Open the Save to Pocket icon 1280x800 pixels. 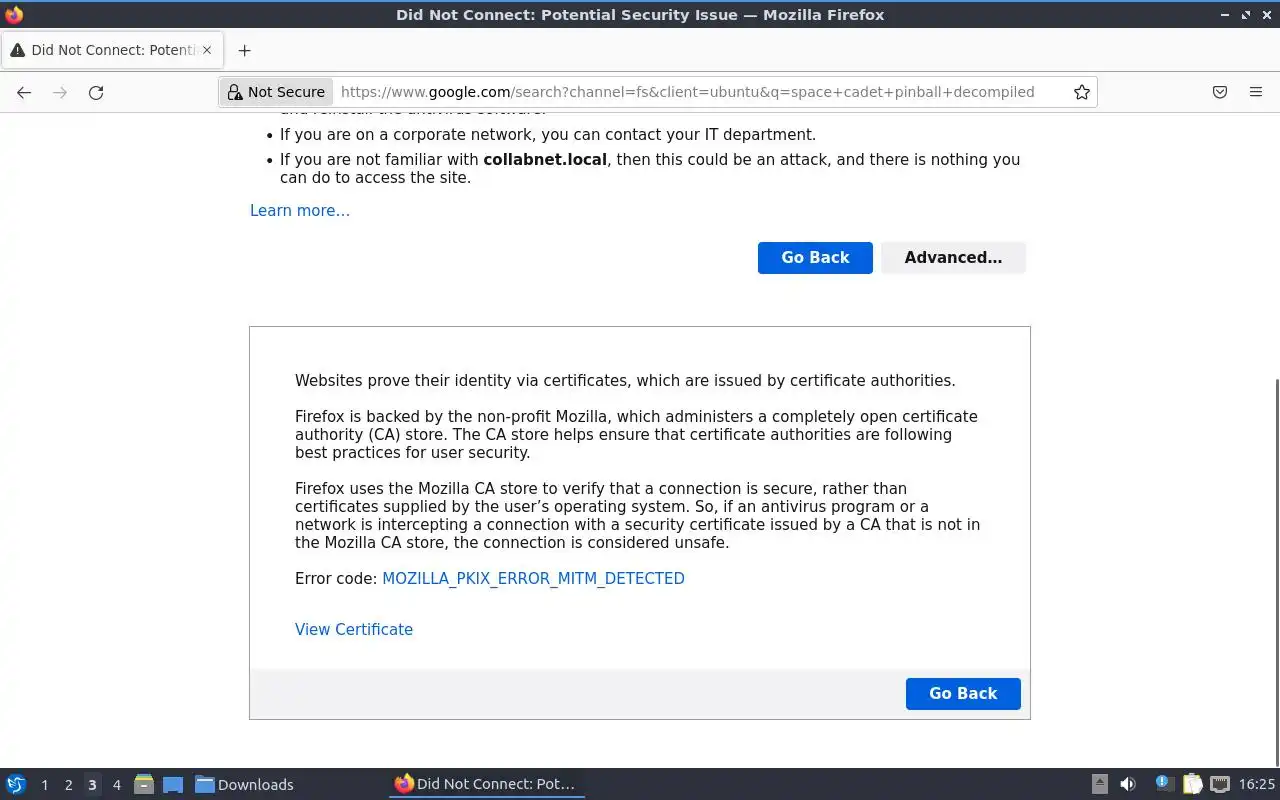[x=1220, y=92]
